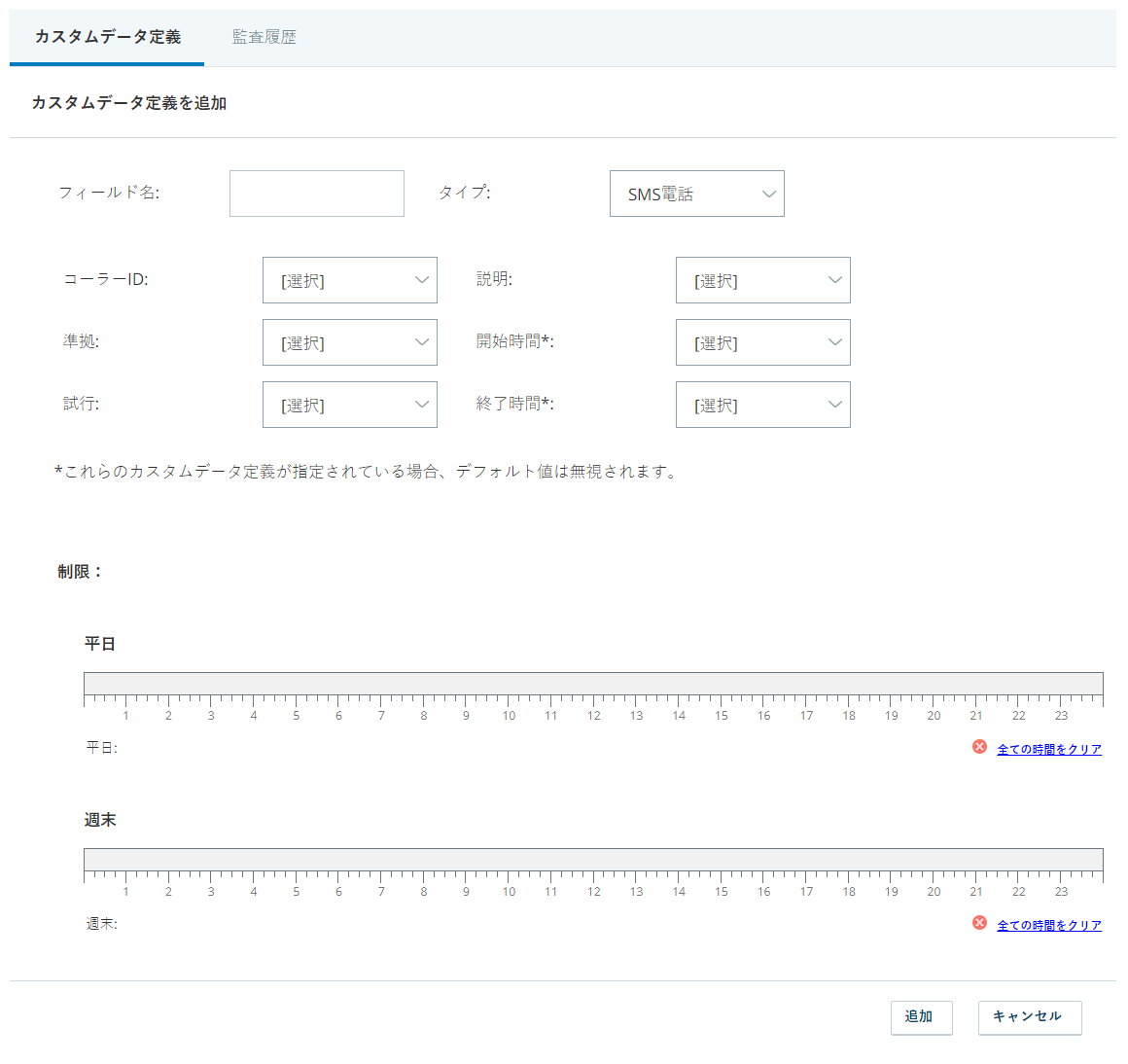Expand the 説明 selection dropdown
This screenshot has width=1128, height=1064.
point(762,280)
